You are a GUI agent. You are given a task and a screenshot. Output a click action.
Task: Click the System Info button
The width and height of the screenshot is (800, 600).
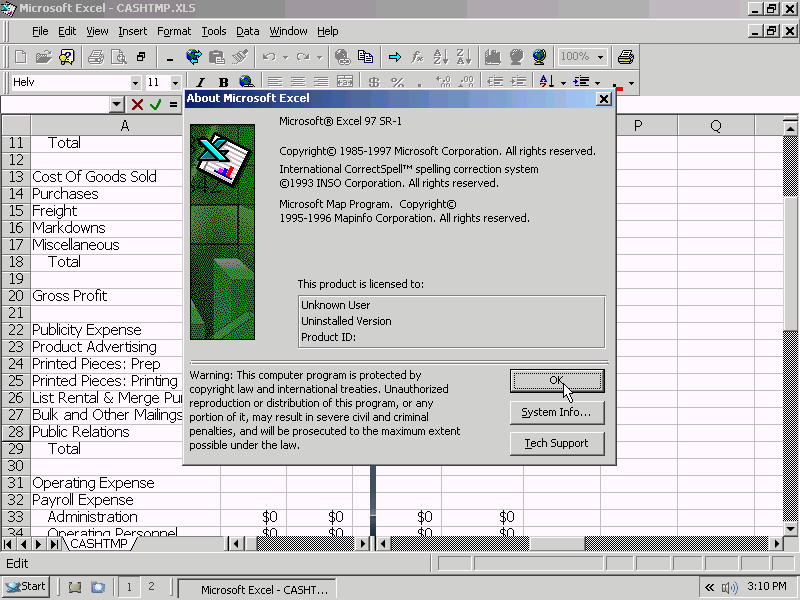tap(557, 412)
